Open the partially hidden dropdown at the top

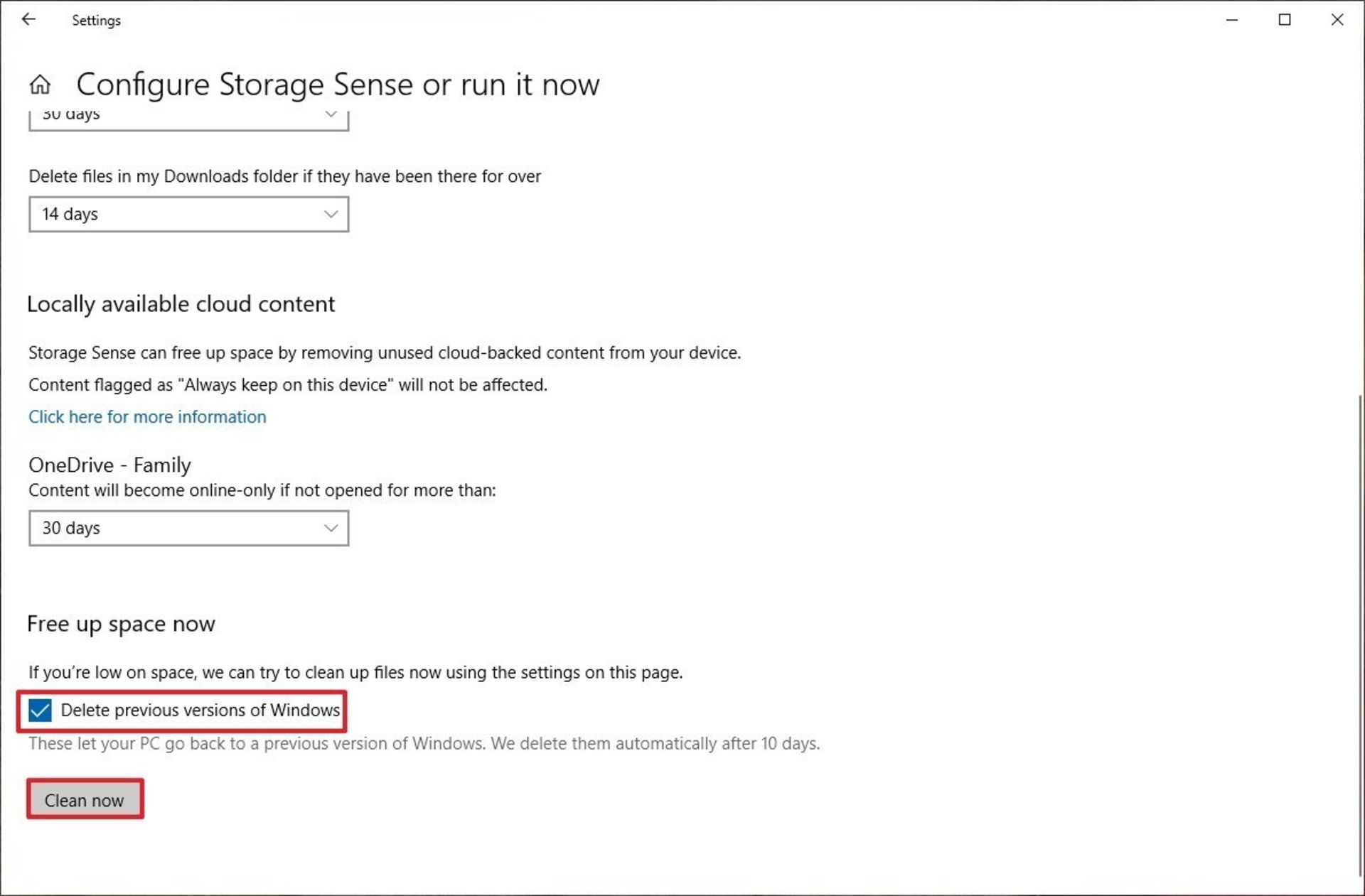click(x=188, y=117)
